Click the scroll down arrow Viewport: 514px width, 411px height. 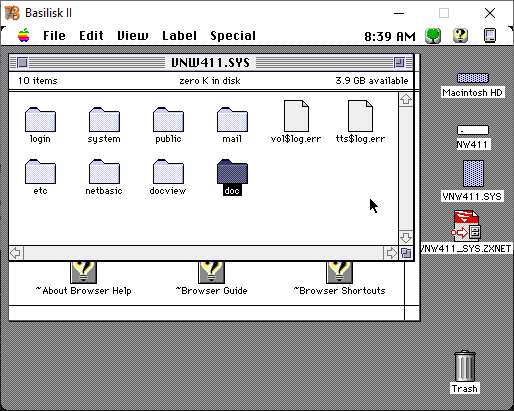[x=406, y=238]
